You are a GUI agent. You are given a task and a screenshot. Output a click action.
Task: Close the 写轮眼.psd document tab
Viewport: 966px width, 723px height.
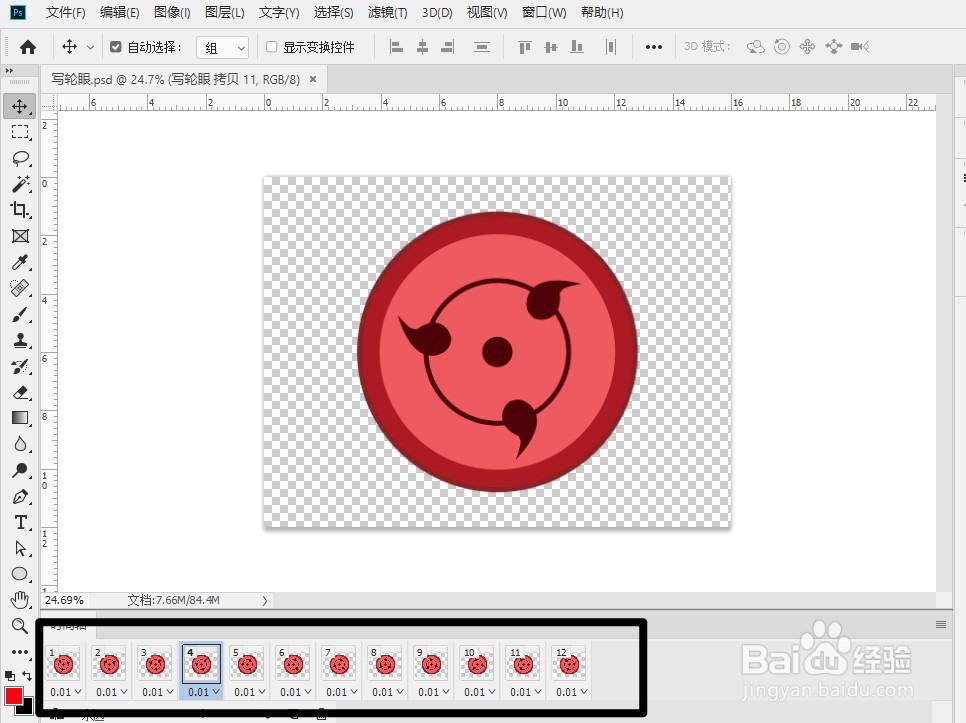pos(313,79)
